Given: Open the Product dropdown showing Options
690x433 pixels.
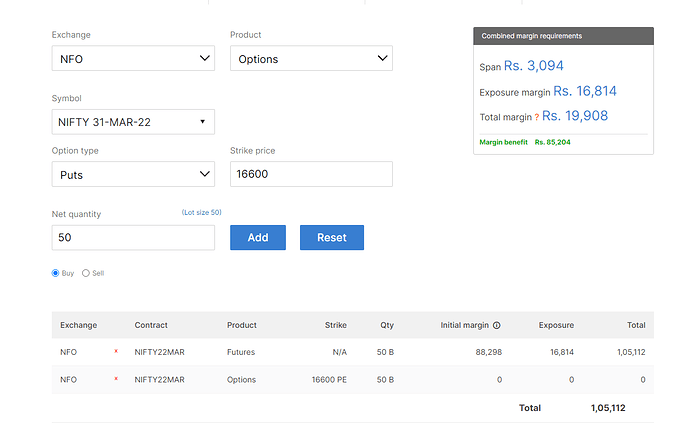Looking at the screenshot, I should 311,59.
